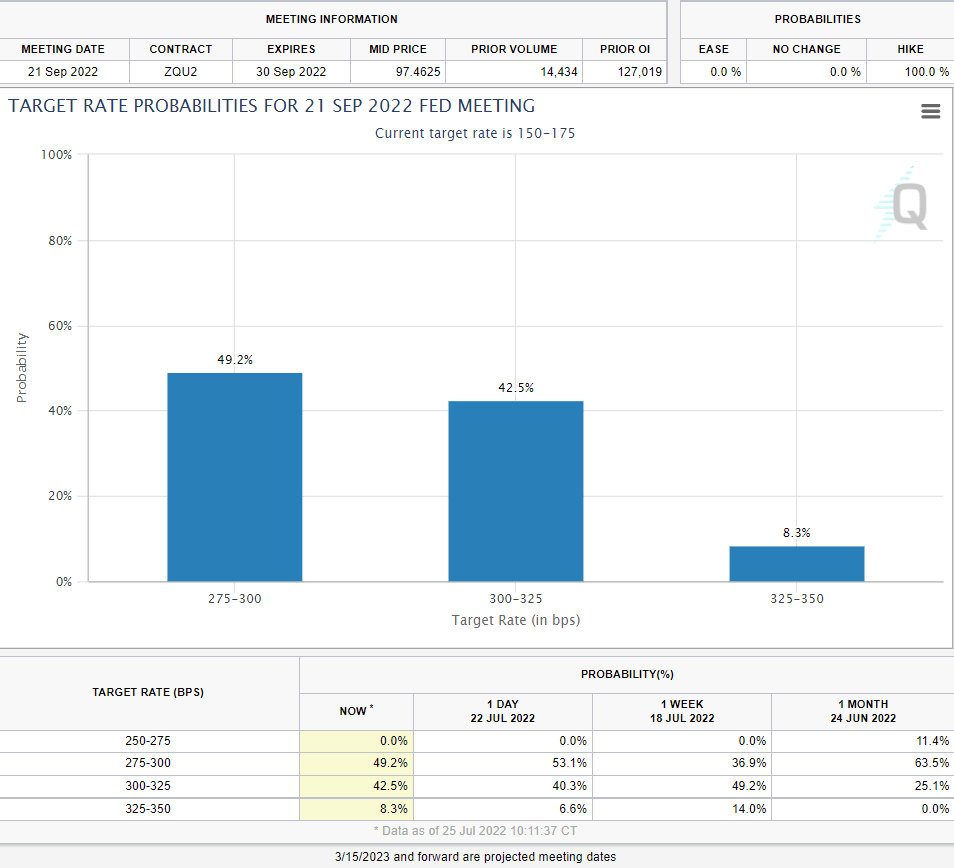Click the QuikStrike Q logo watermark
This screenshot has height=868, width=954.
(x=902, y=203)
